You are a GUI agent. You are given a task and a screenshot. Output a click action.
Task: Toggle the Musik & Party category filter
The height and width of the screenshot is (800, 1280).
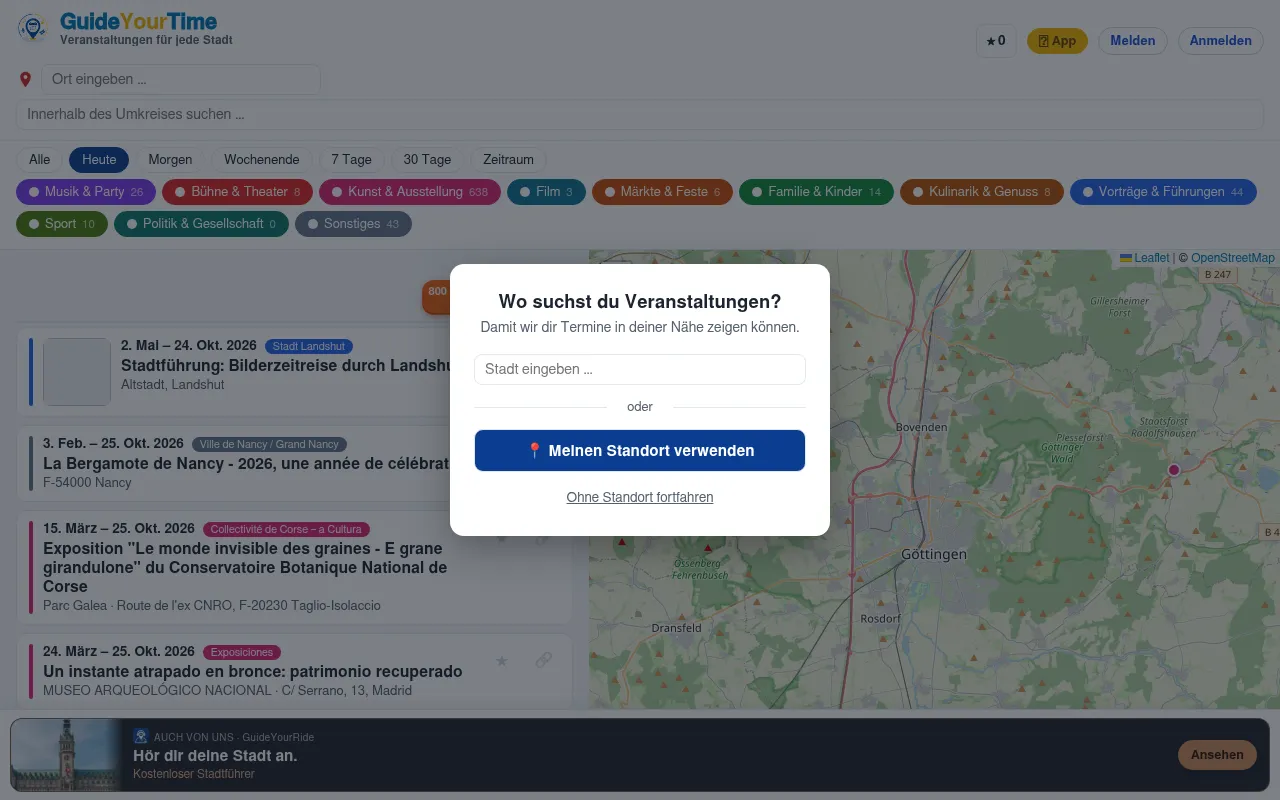click(86, 192)
